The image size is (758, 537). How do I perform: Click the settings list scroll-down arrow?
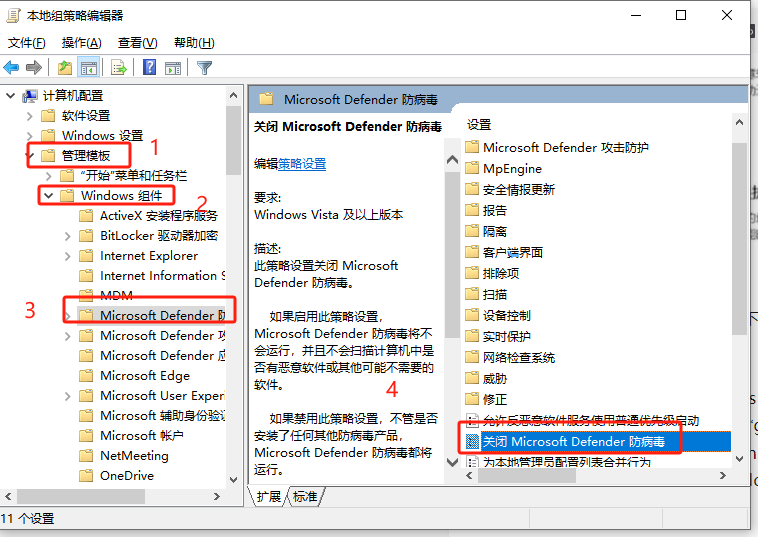(739, 459)
